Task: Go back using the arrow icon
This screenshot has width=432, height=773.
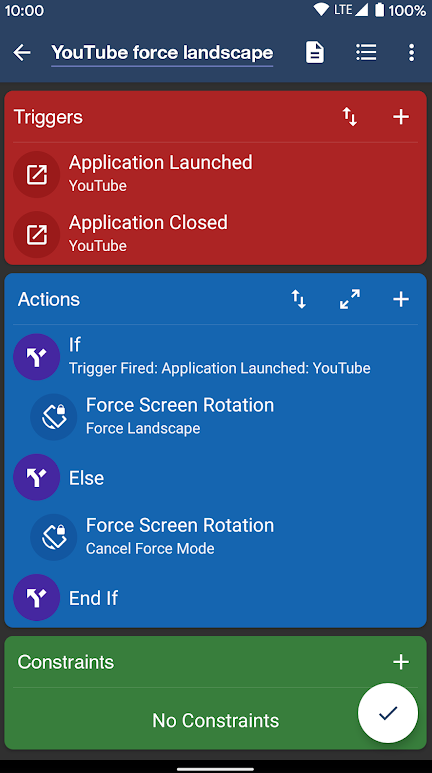Action: [x=22, y=52]
